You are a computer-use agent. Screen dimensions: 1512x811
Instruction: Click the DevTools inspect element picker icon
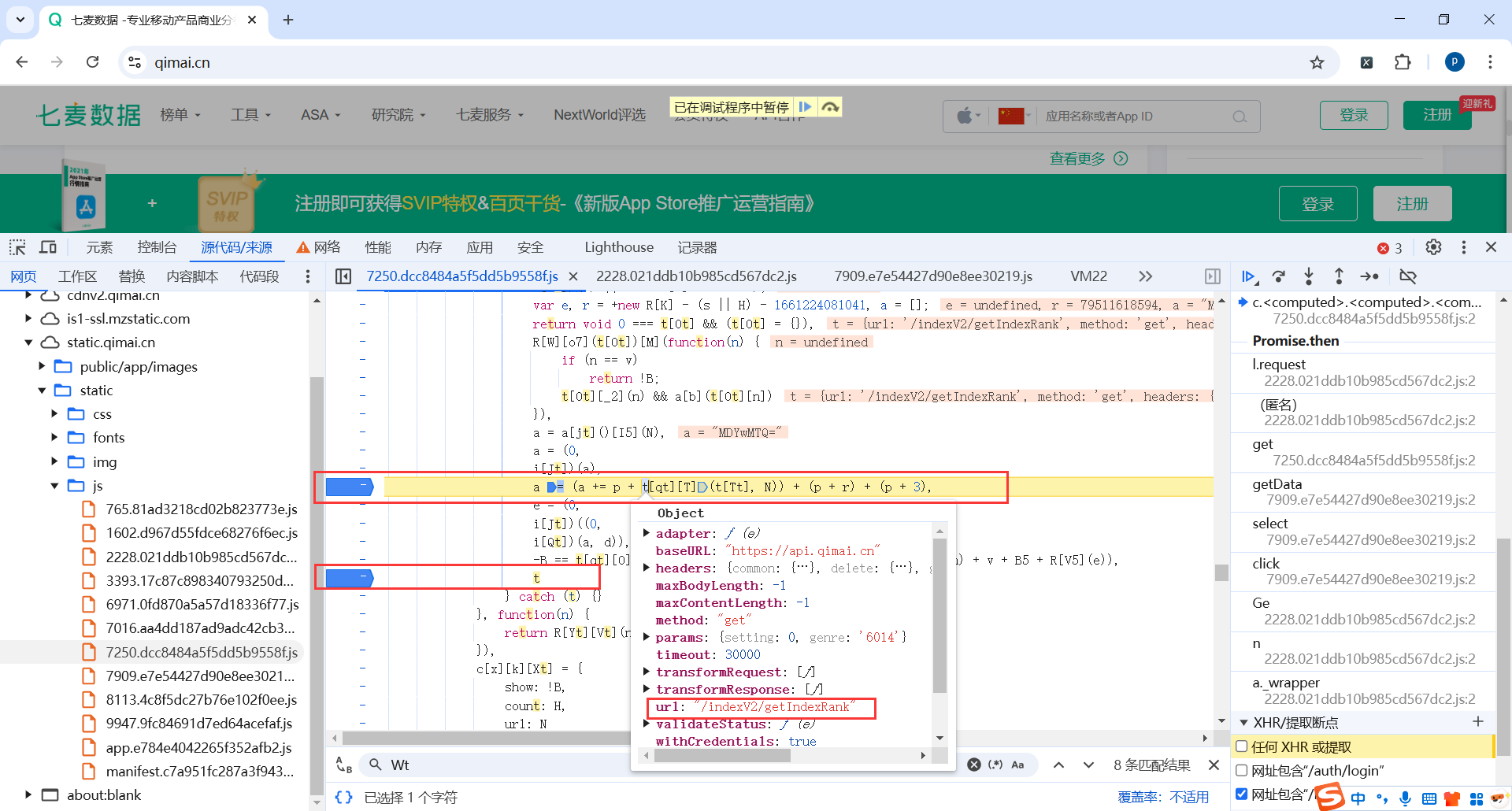(17, 247)
